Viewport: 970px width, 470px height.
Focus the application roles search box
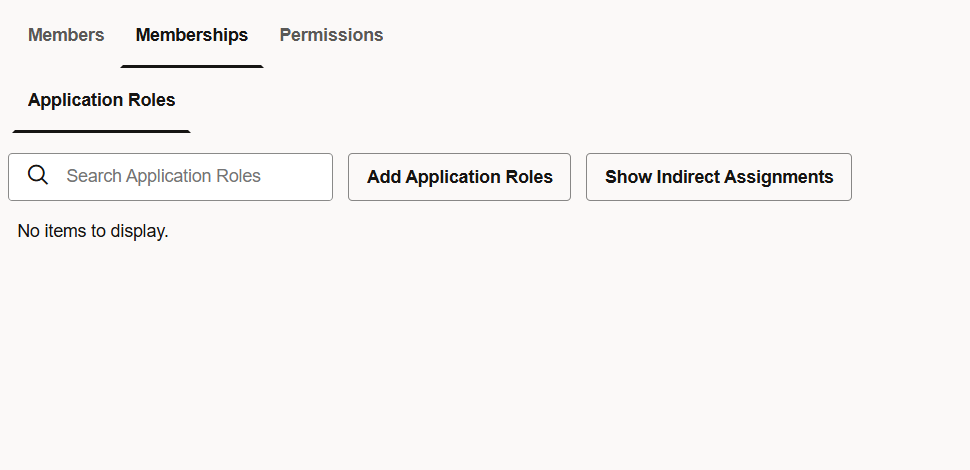(190, 176)
